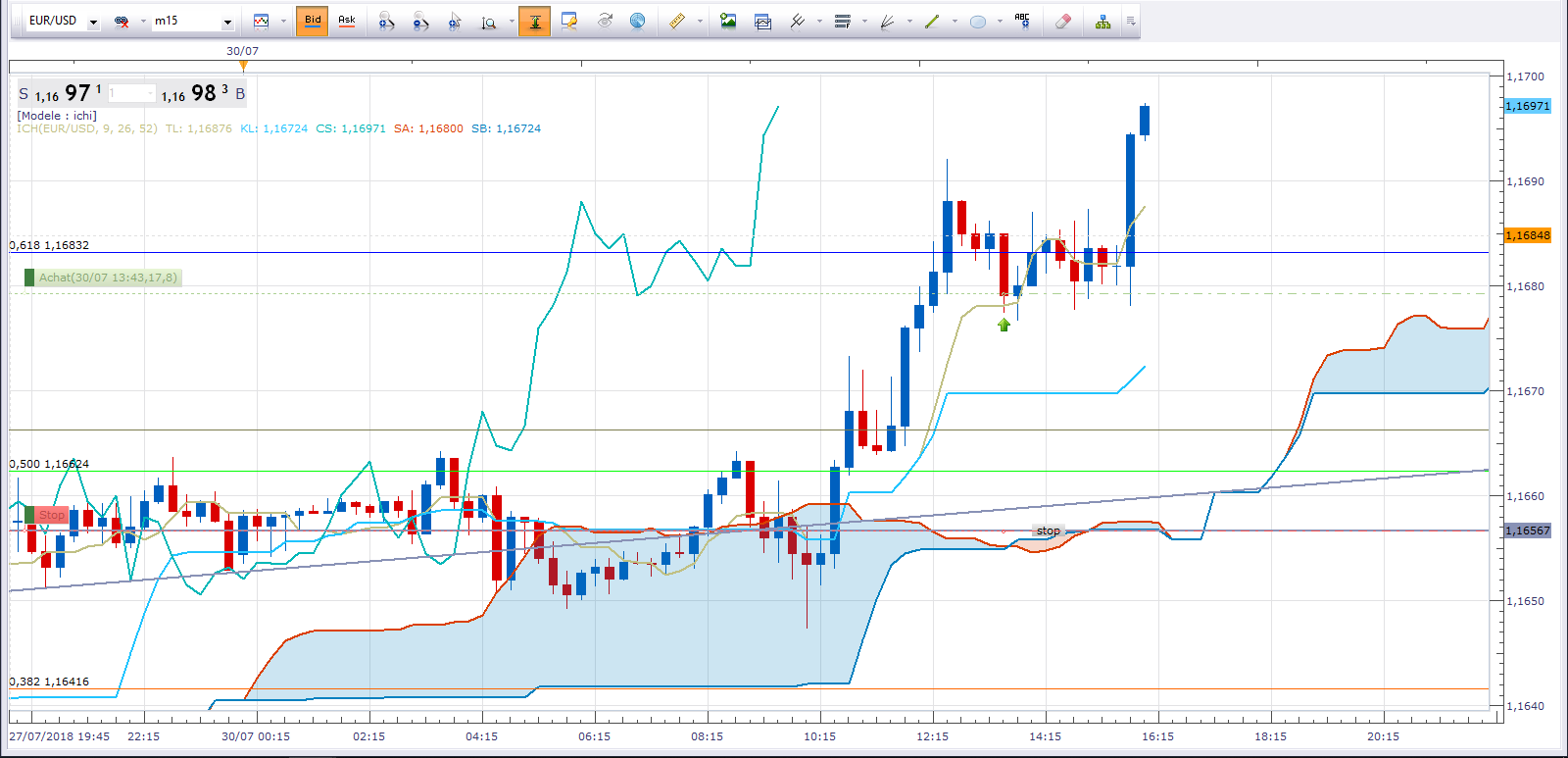The width and height of the screenshot is (1568, 758).
Task: Select the Fibonacci retracement lines tool
Action: point(842,22)
